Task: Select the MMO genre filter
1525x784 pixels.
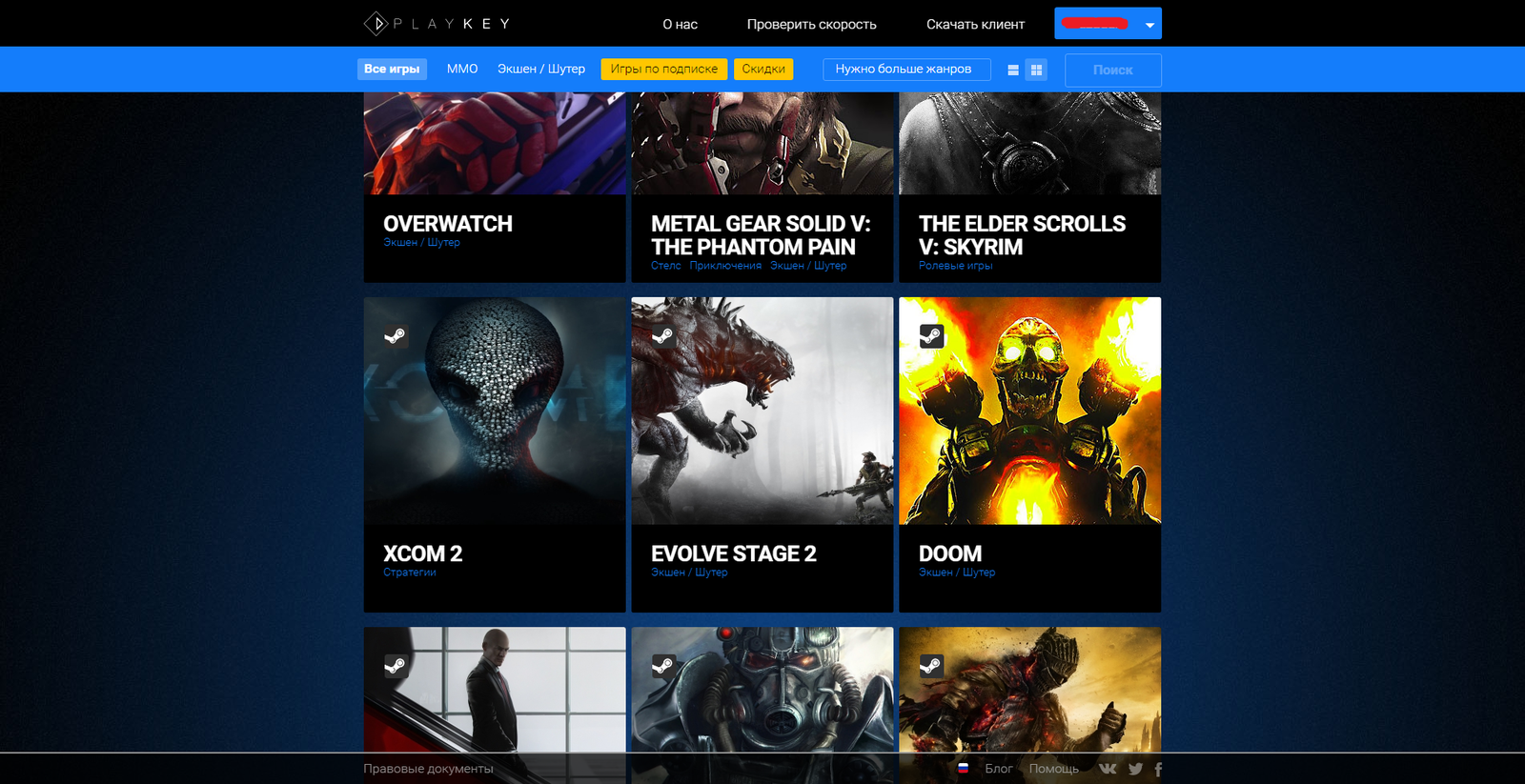Action: 462,70
